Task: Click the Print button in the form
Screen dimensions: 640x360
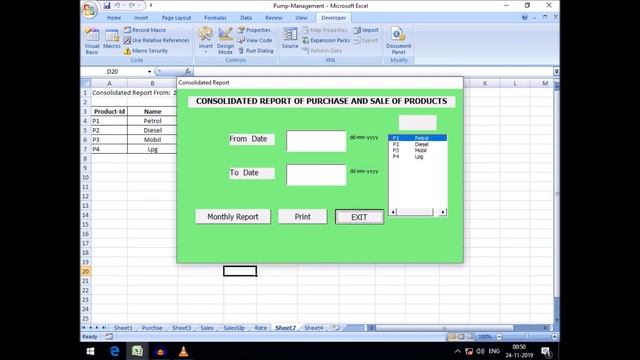Action: click(302, 217)
